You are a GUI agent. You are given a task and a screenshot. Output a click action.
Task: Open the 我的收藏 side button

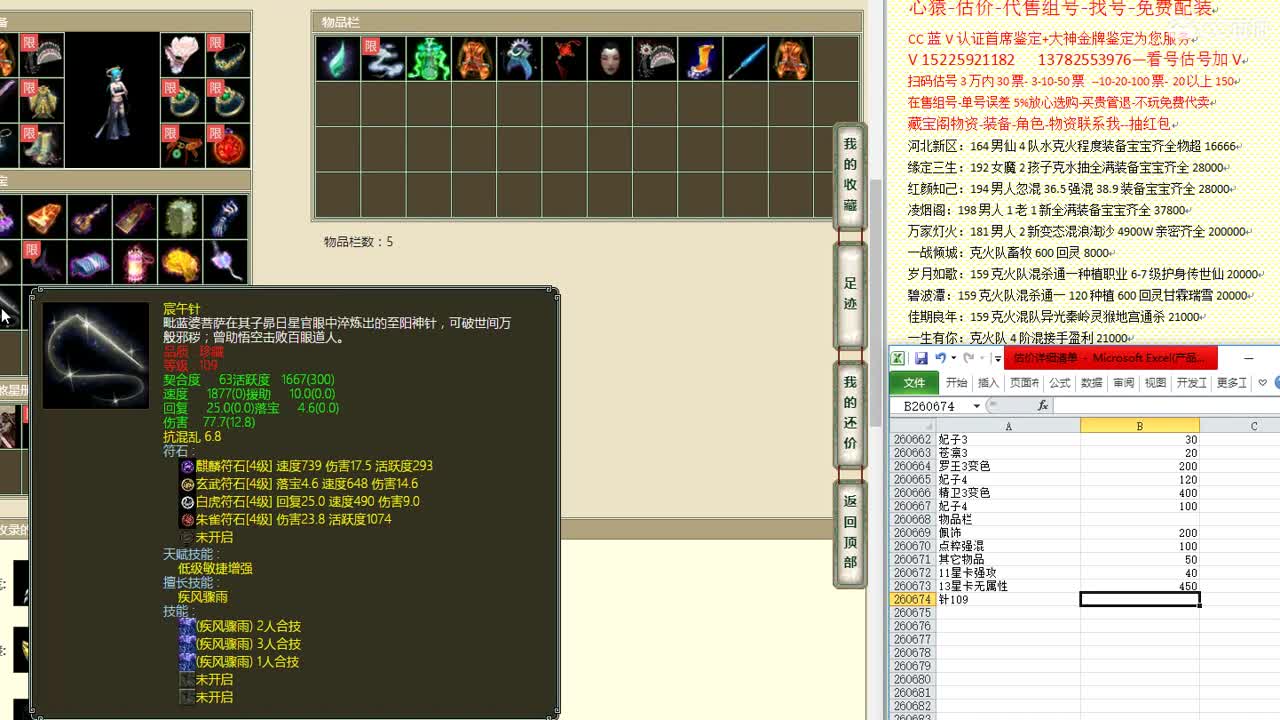[x=850, y=175]
